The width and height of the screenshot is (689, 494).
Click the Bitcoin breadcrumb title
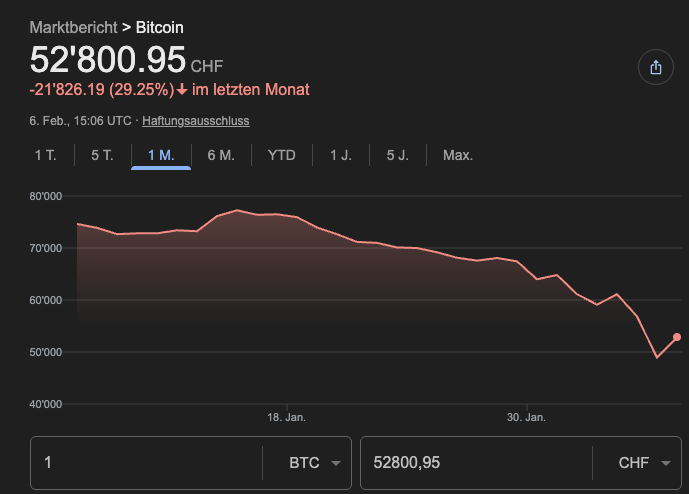pyautogui.click(x=160, y=27)
